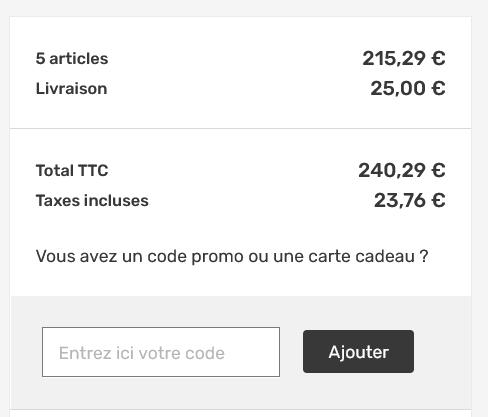Collapse the promo code or gift card question
Viewport: 488px width, 417px height.
232,256
